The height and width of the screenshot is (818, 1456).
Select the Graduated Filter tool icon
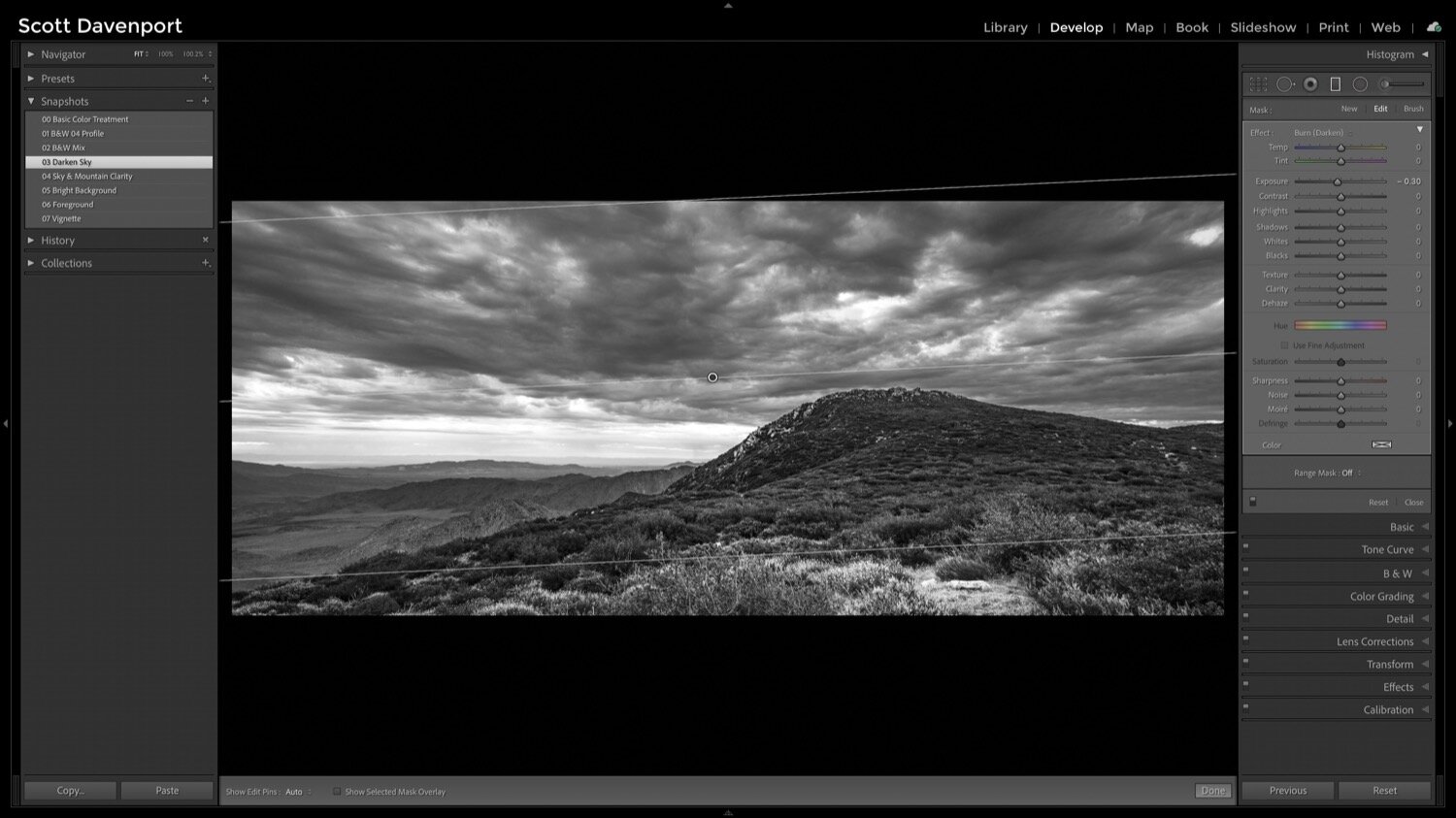(1335, 84)
